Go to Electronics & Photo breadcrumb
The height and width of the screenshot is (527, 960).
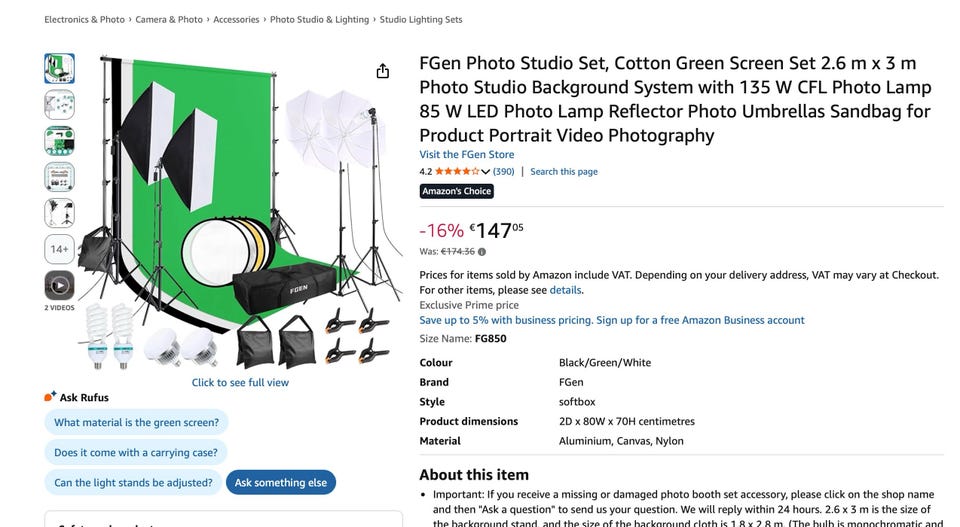coord(85,20)
